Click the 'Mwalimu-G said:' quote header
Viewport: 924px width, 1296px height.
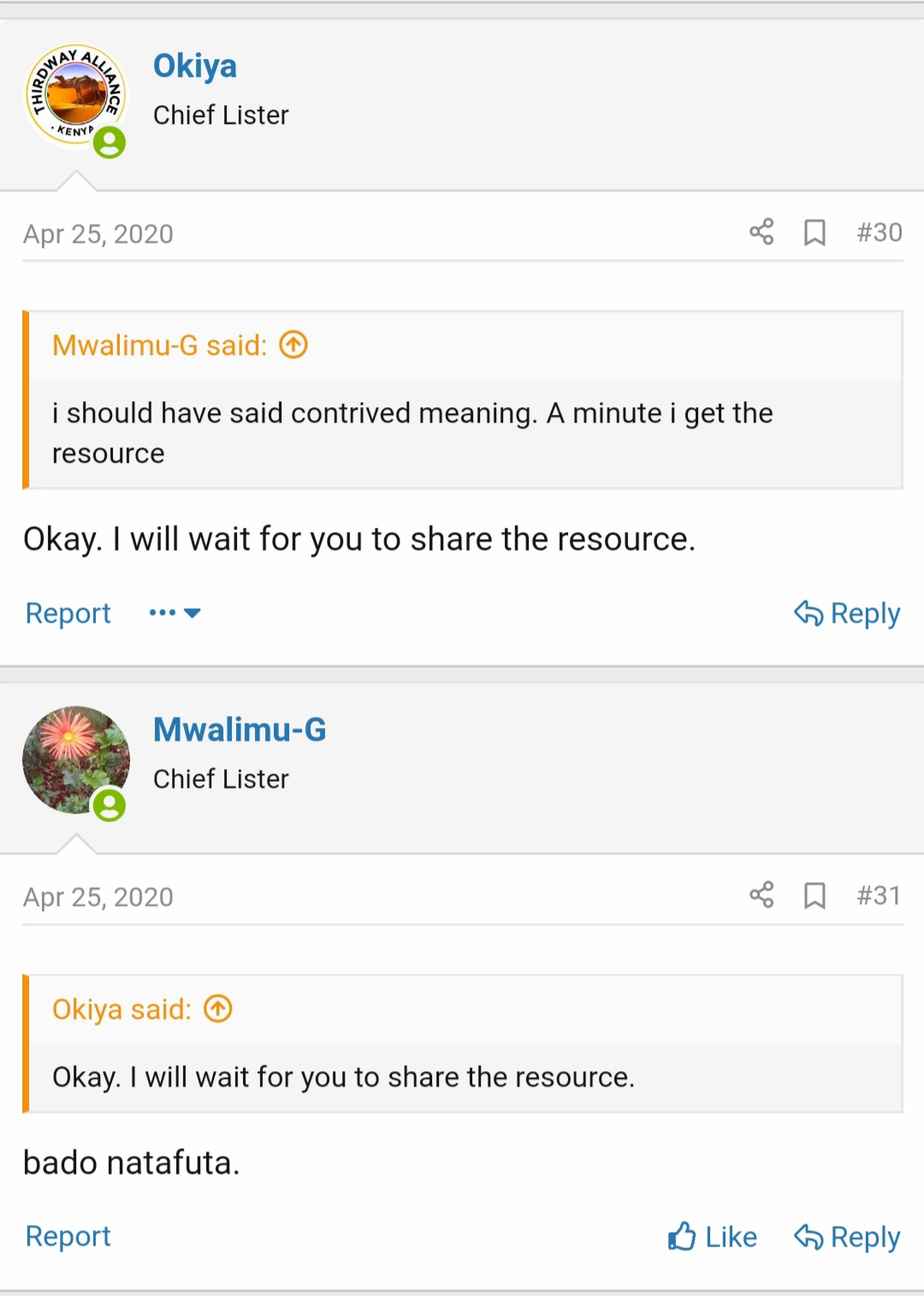click(160, 345)
